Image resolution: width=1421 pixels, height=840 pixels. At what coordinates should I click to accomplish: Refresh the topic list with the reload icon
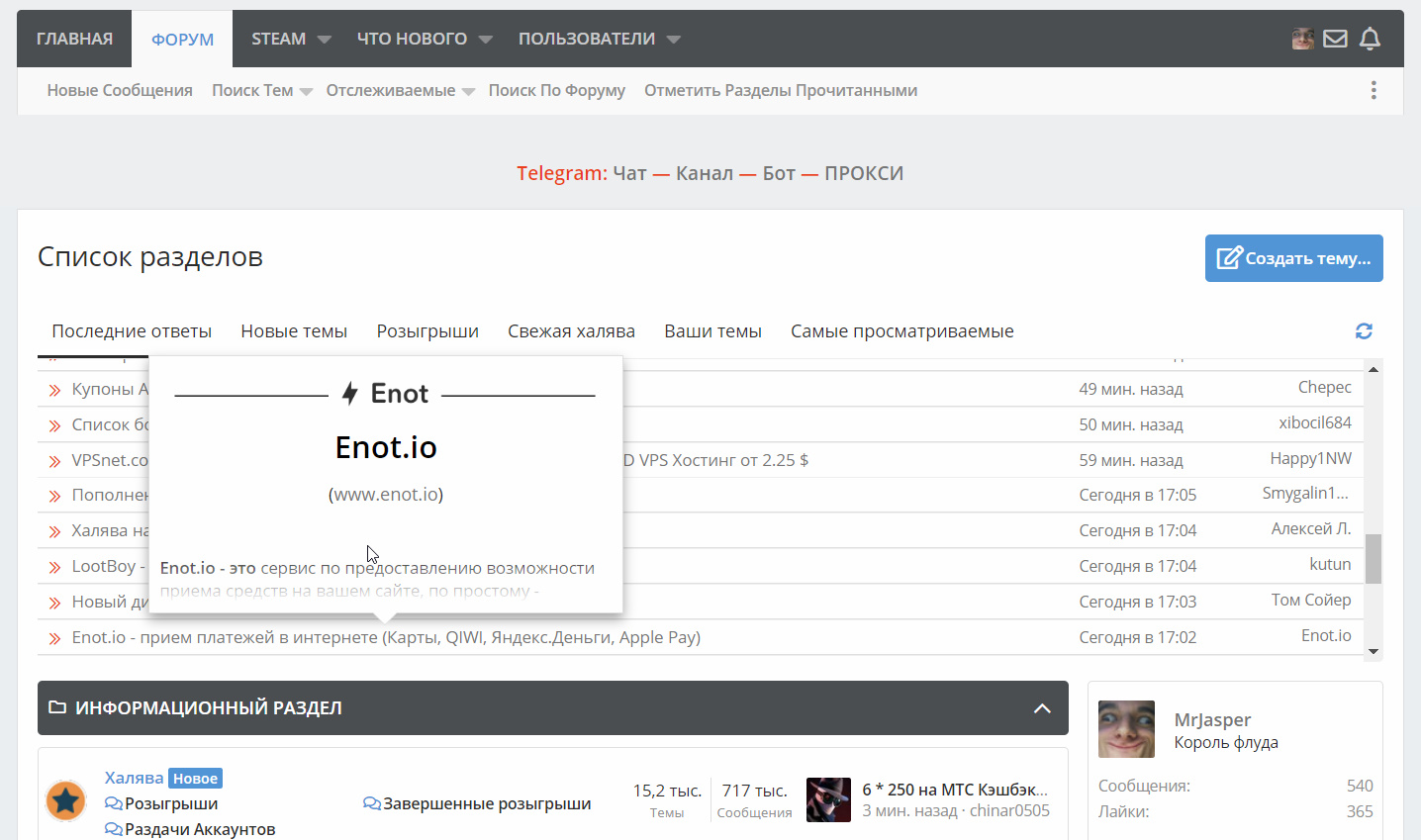[x=1364, y=330]
